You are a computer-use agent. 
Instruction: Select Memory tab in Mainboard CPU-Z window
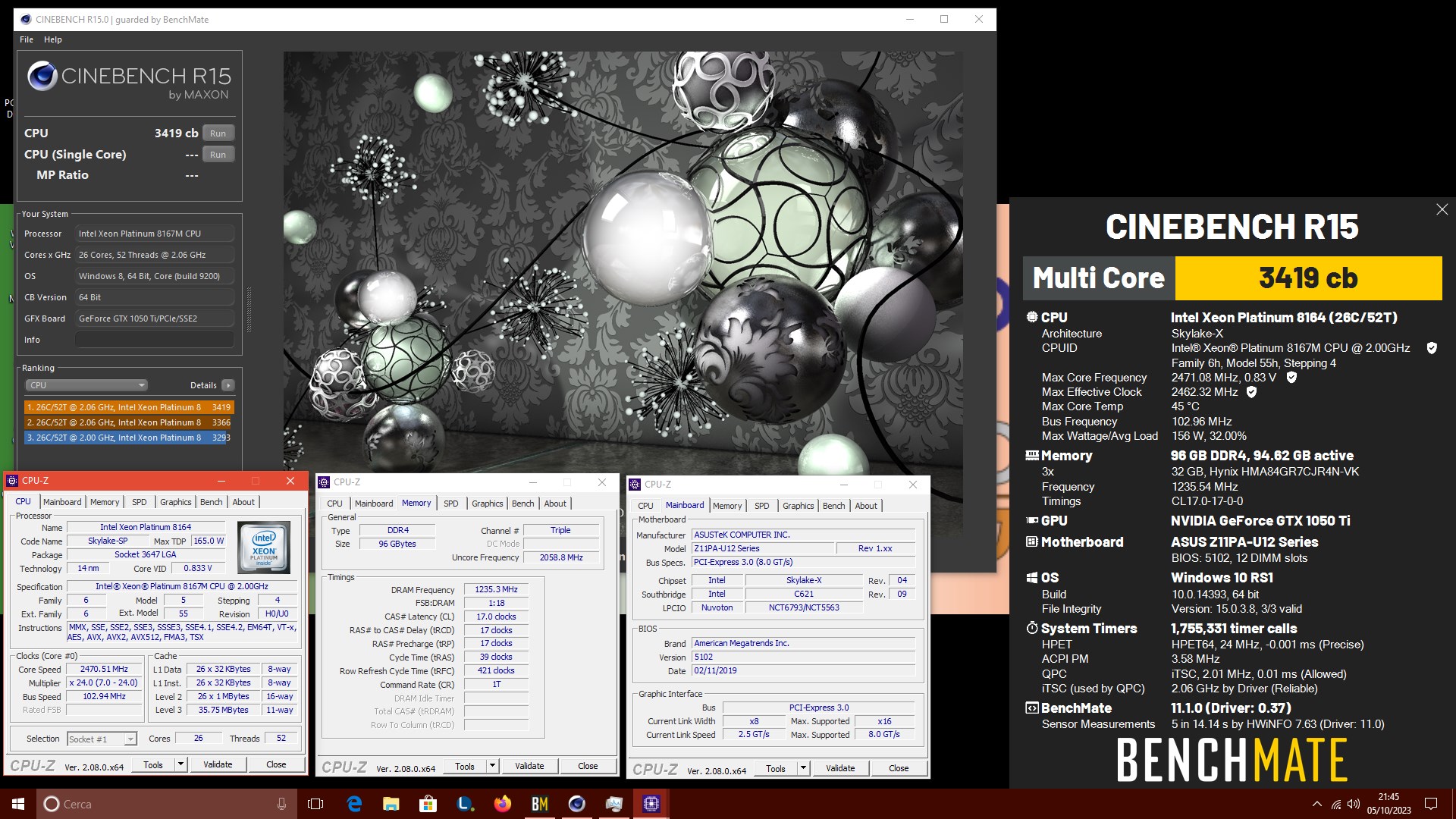click(x=727, y=506)
